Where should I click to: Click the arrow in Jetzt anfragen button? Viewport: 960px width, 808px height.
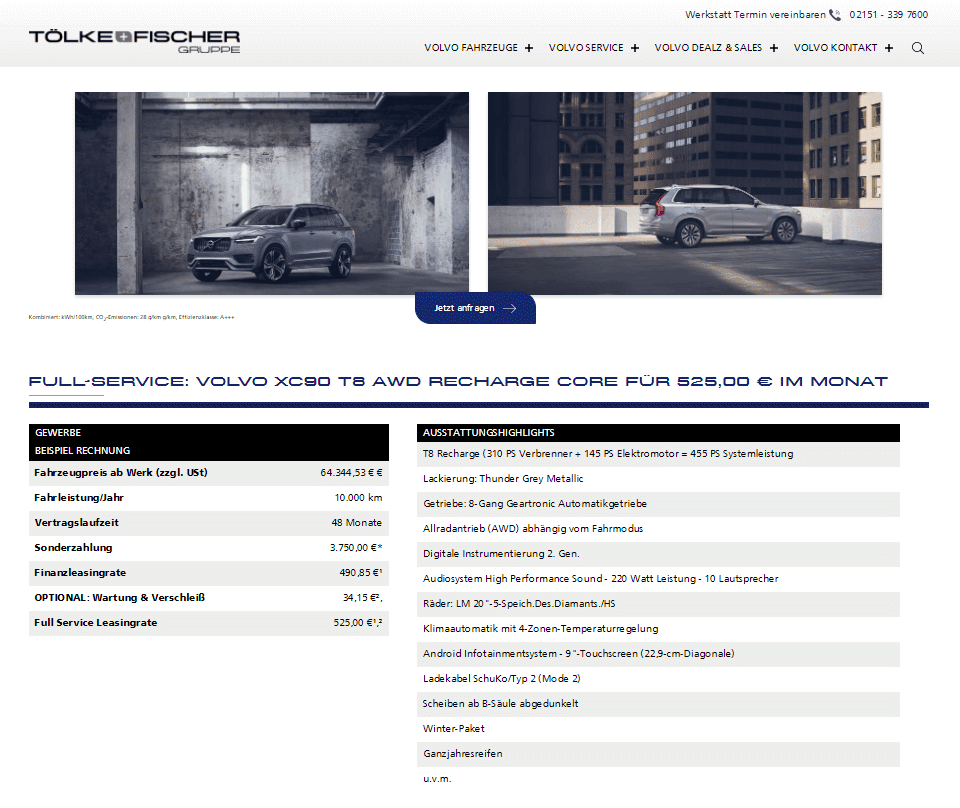pyautogui.click(x=509, y=309)
